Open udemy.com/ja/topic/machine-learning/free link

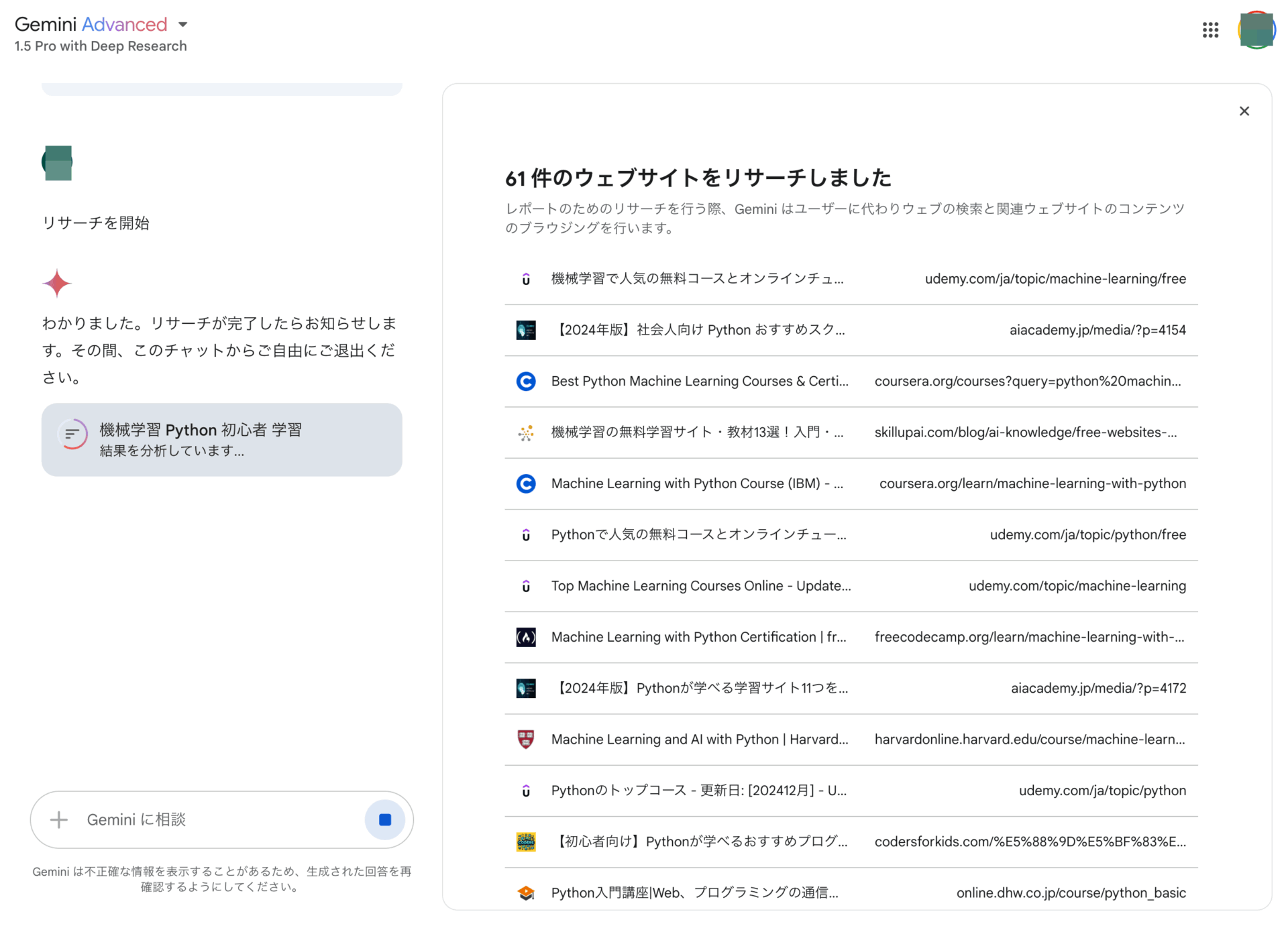[x=1055, y=279]
